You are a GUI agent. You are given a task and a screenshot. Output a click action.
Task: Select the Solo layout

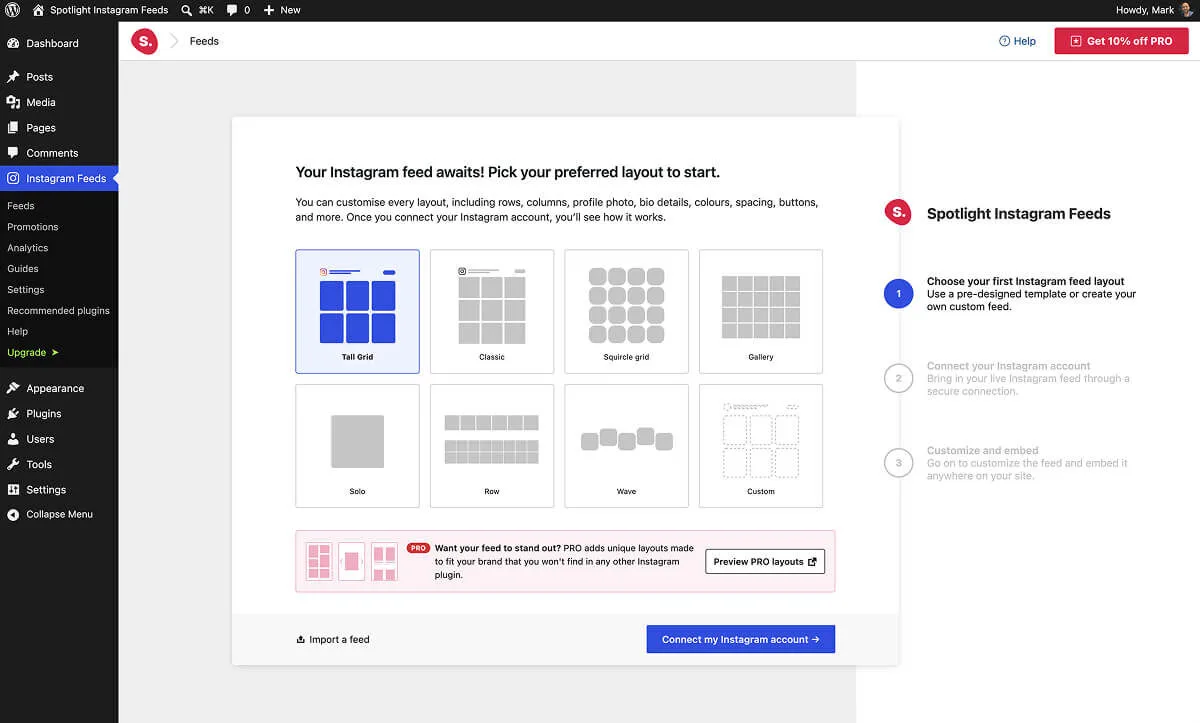click(x=357, y=446)
